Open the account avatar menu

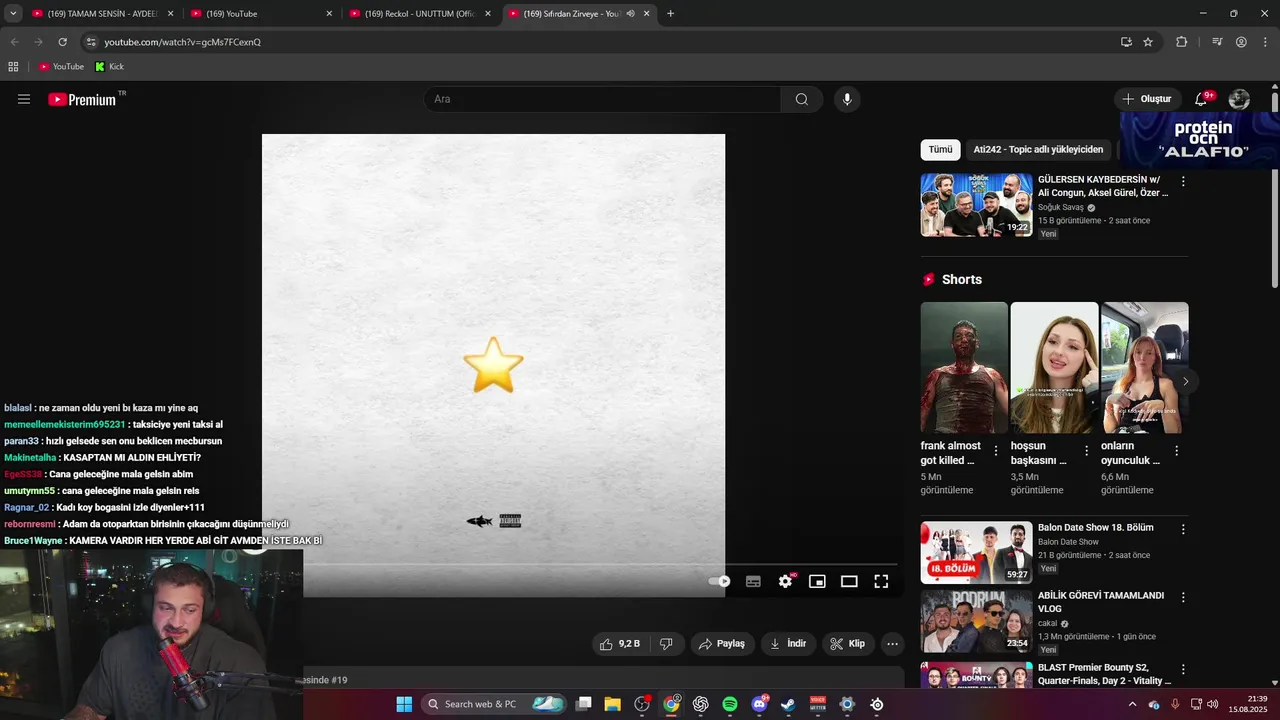point(1239,99)
